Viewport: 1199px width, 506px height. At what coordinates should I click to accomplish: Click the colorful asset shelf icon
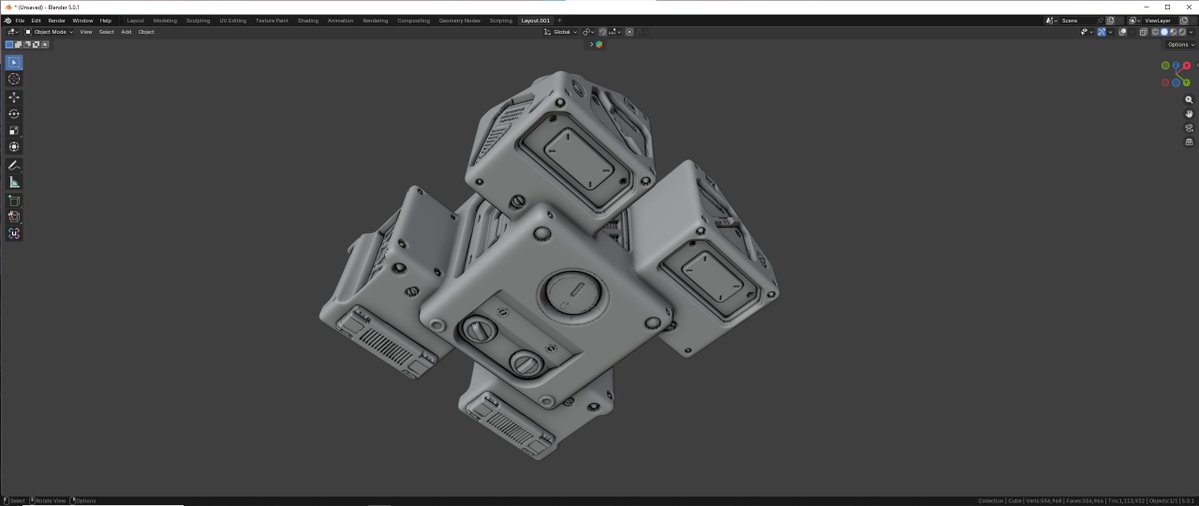pyautogui.click(x=599, y=44)
